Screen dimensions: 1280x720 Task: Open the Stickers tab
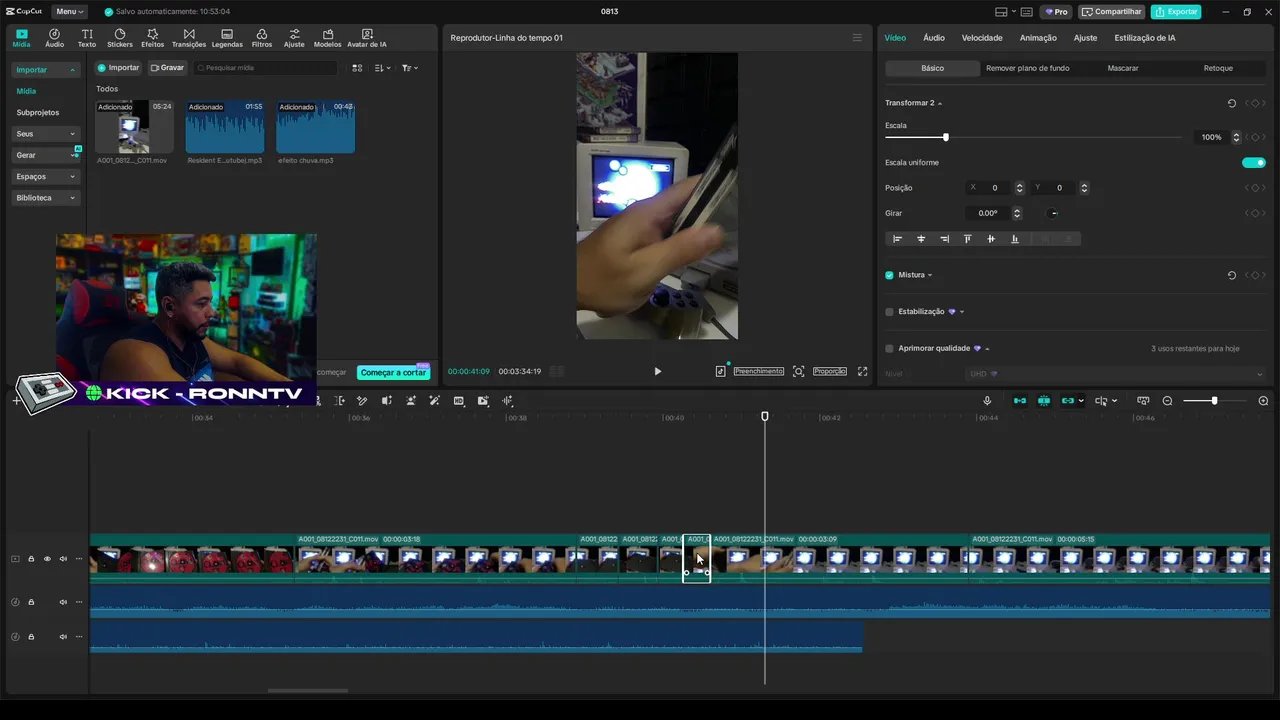pos(120,38)
